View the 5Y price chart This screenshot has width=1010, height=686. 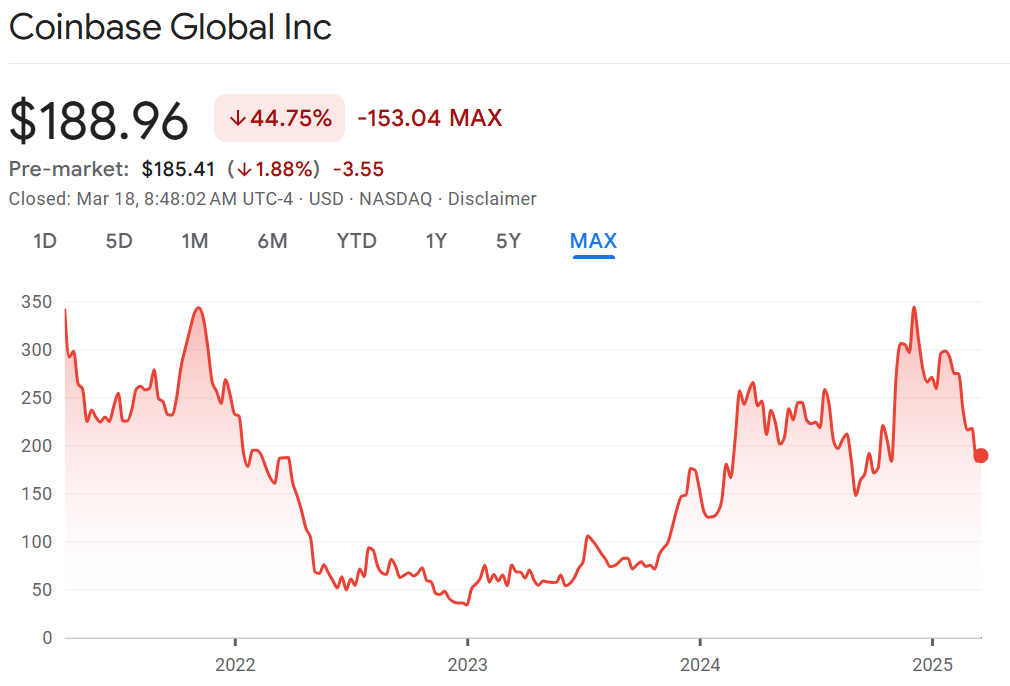(x=508, y=241)
